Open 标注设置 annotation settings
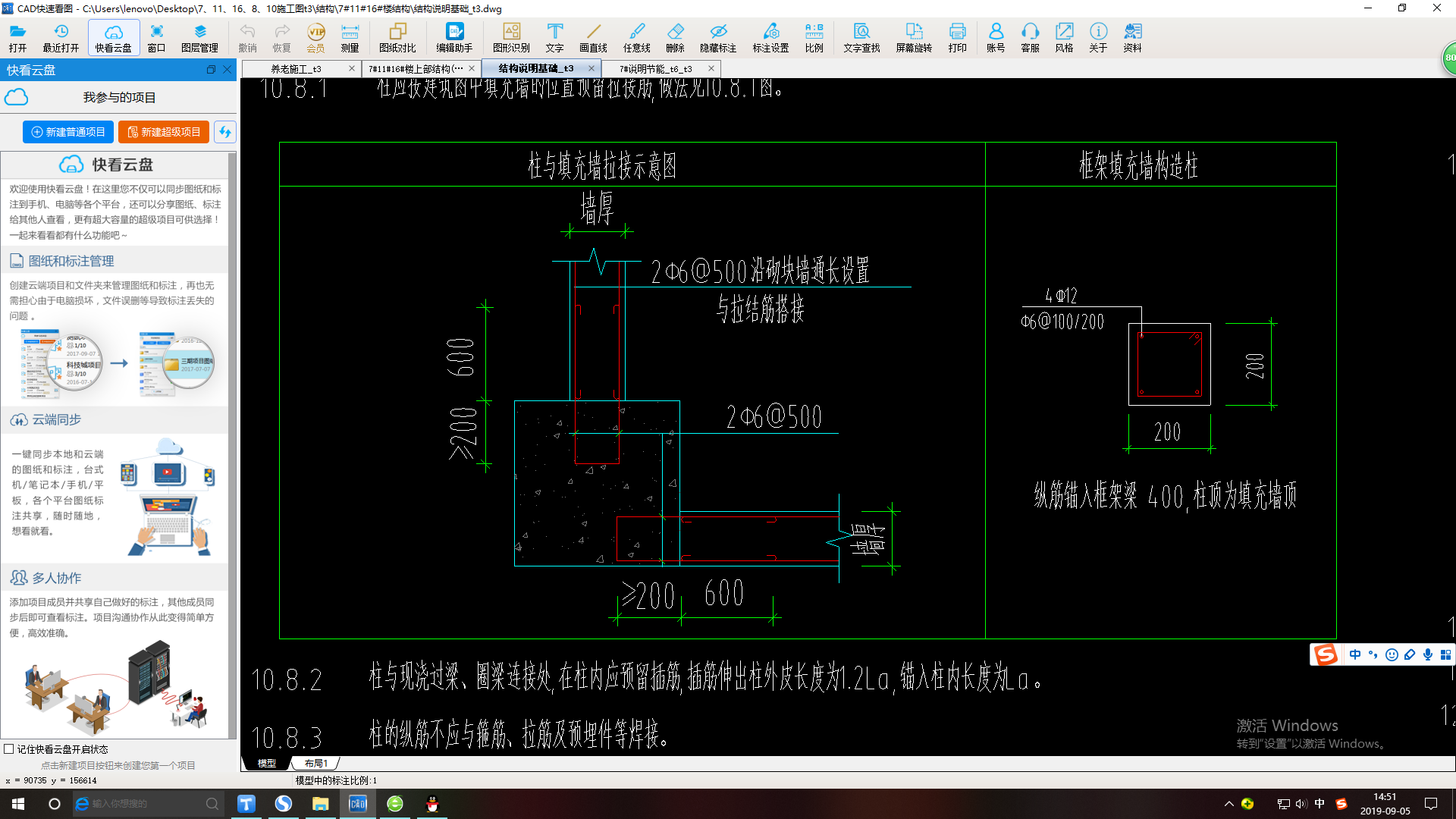This screenshot has width=1456, height=819. pyautogui.click(x=770, y=37)
